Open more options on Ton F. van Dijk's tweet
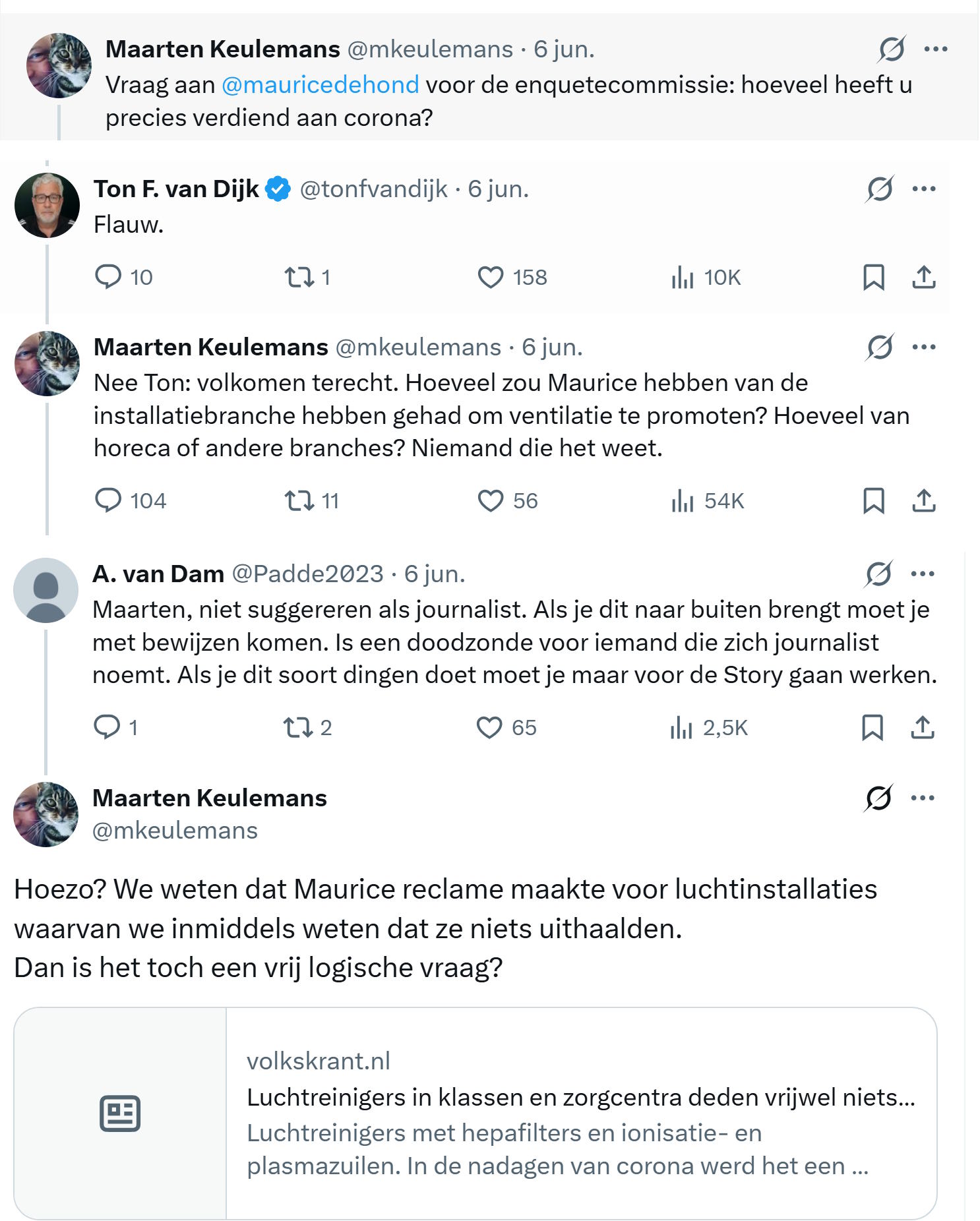The width and height of the screenshot is (980, 1221). pos(924,189)
